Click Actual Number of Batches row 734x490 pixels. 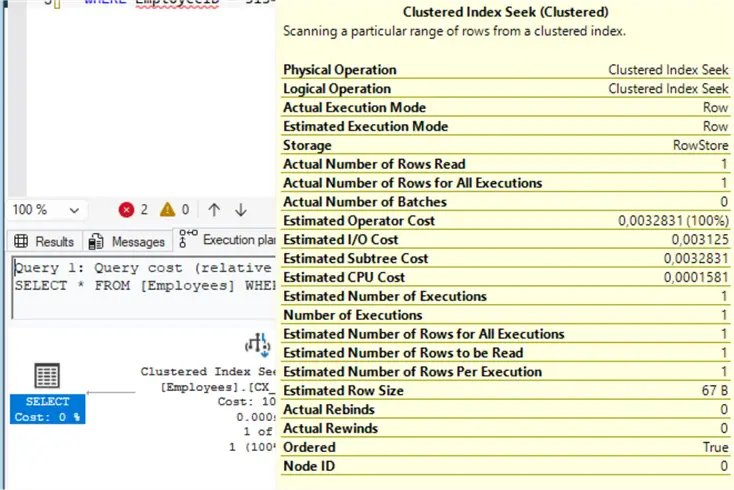point(506,202)
